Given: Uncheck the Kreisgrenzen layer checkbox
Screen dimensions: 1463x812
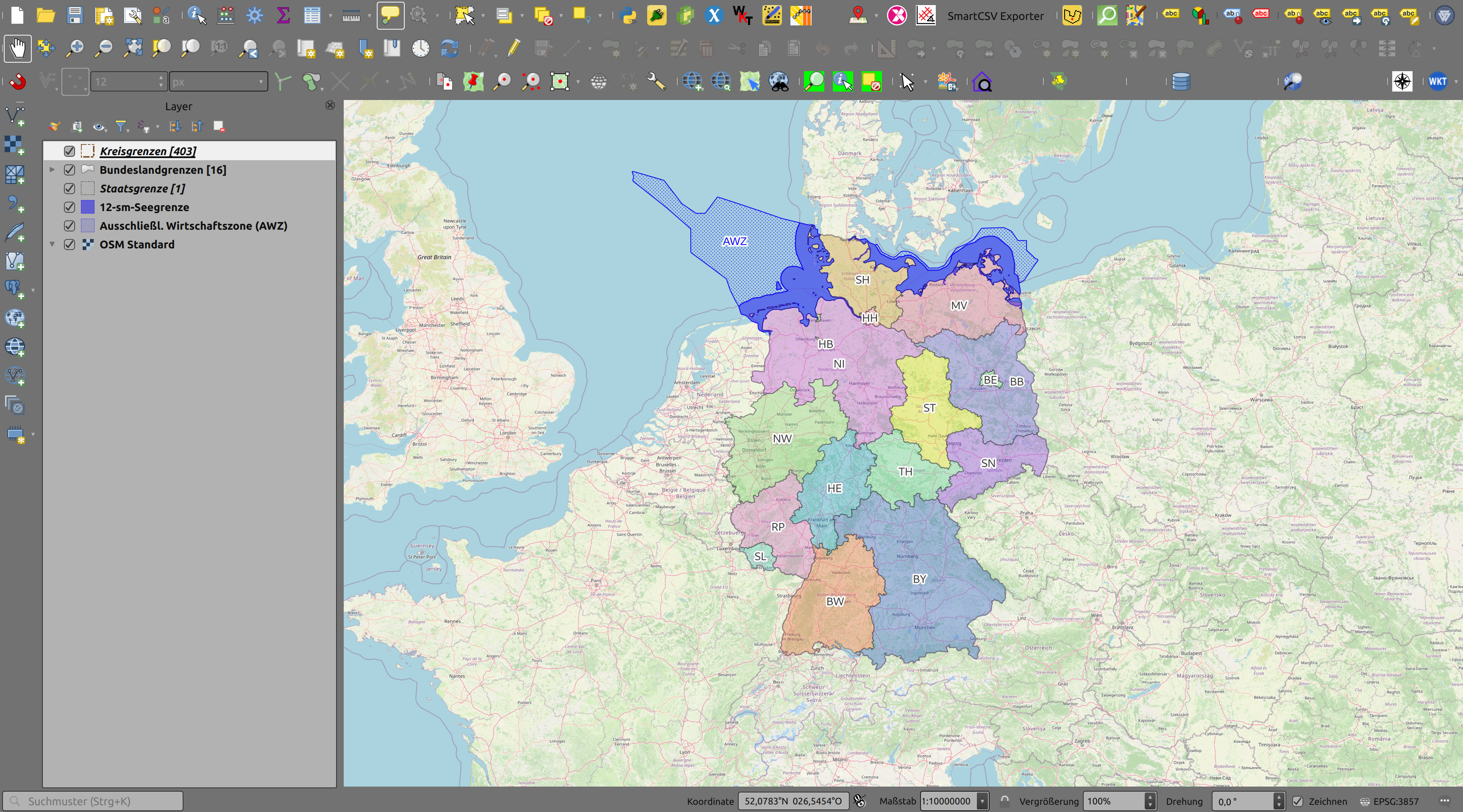Looking at the screenshot, I should (69, 151).
